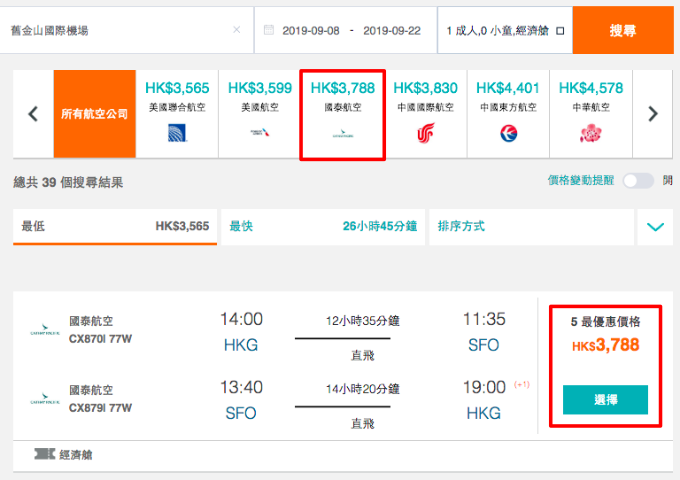Select 所有航空公司 all airlines filter

pyautogui.click(x=95, y=114)
